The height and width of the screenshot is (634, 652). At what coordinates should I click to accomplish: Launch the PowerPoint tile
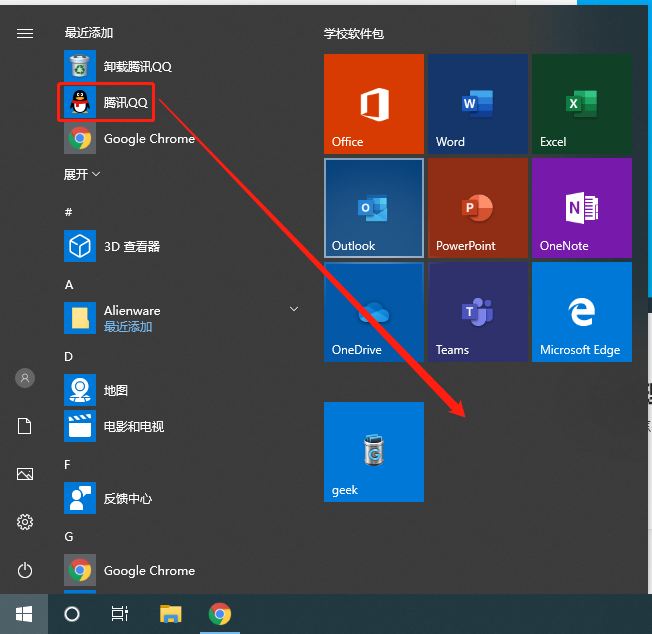click(x=478, y=208)
